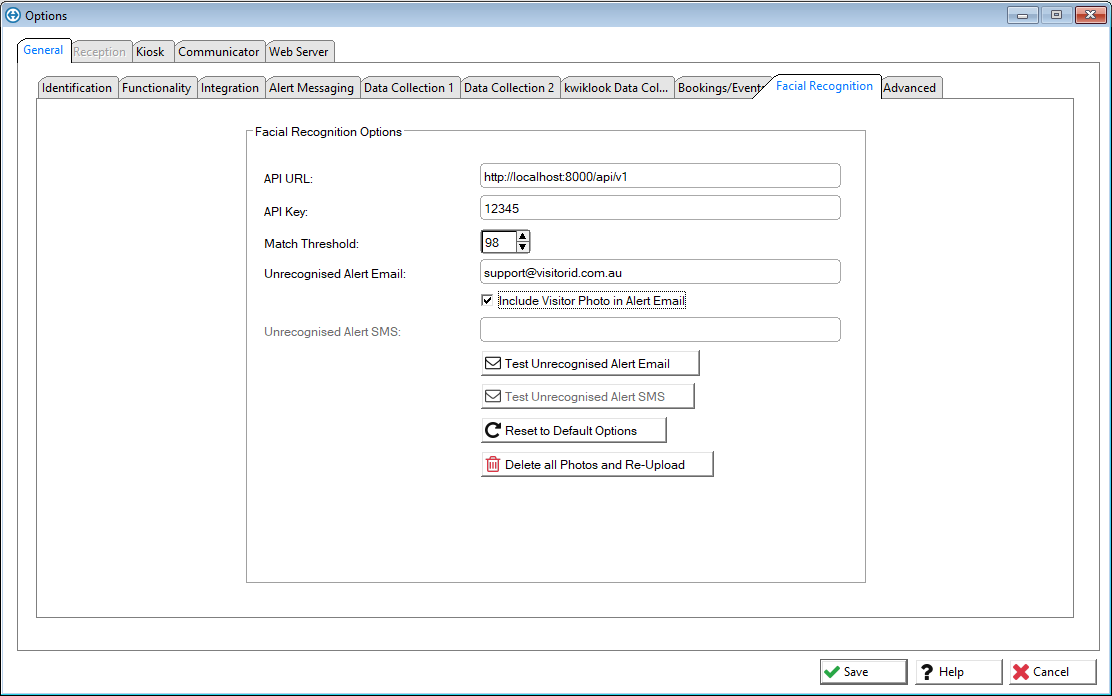This screenshot has width=1112, height=696.
Task: Switch to the Communicator tab
Action: 219,52
